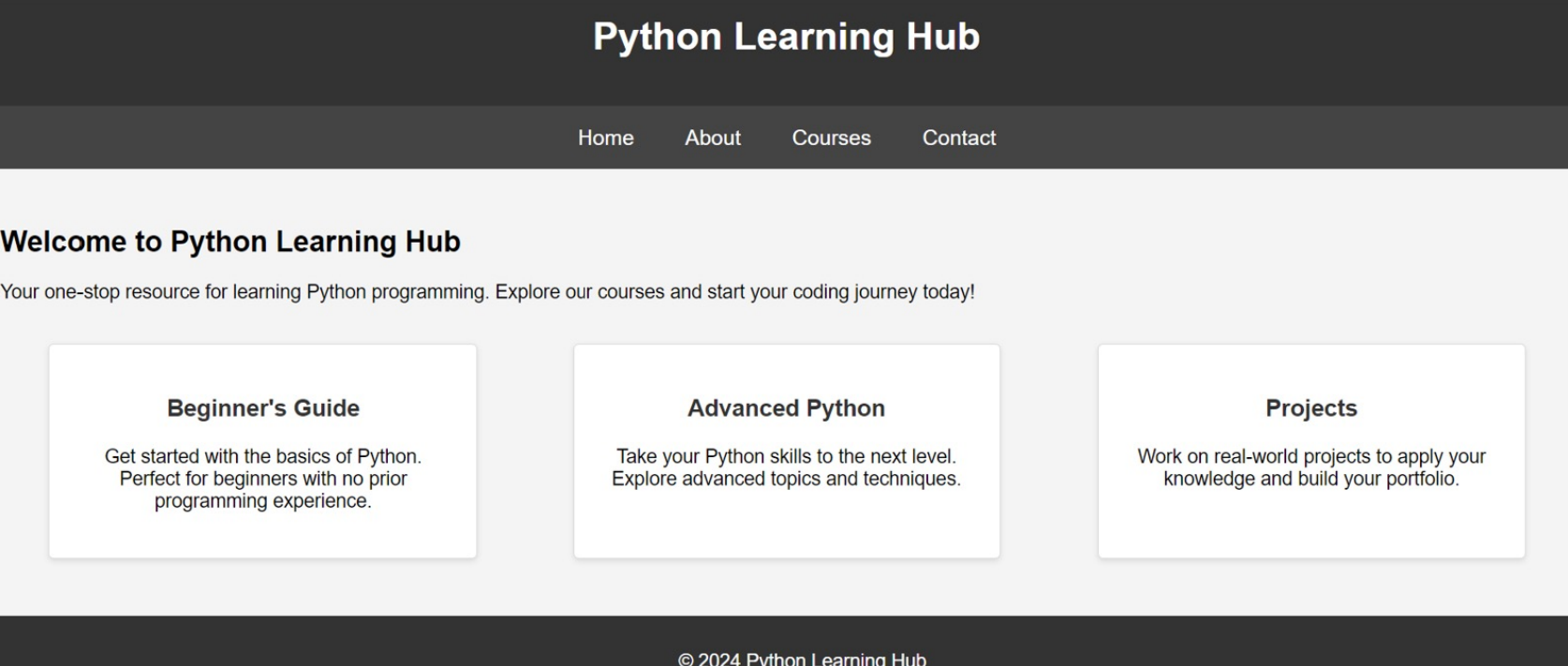Click the Projects card description text
Viewport: 1568px width, 666px height.
pyautogui.click(x=1311, y=467)
